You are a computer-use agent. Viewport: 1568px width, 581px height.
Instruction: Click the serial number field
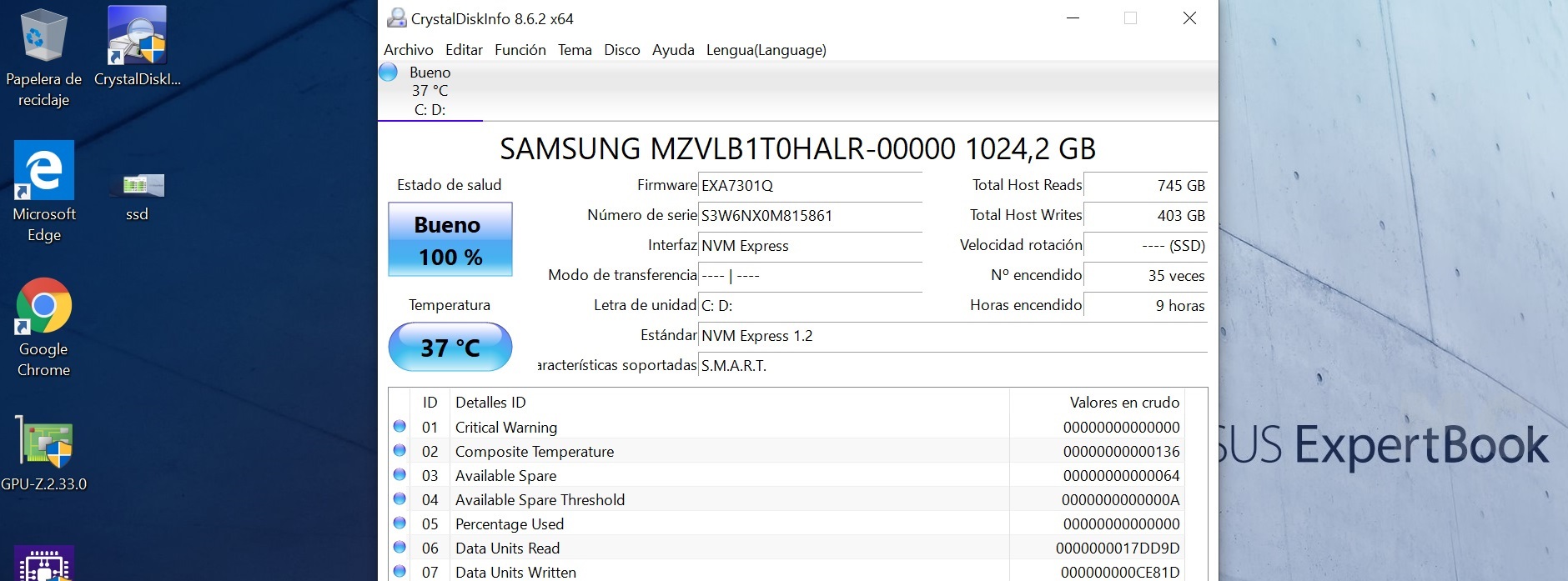point(809,216)
